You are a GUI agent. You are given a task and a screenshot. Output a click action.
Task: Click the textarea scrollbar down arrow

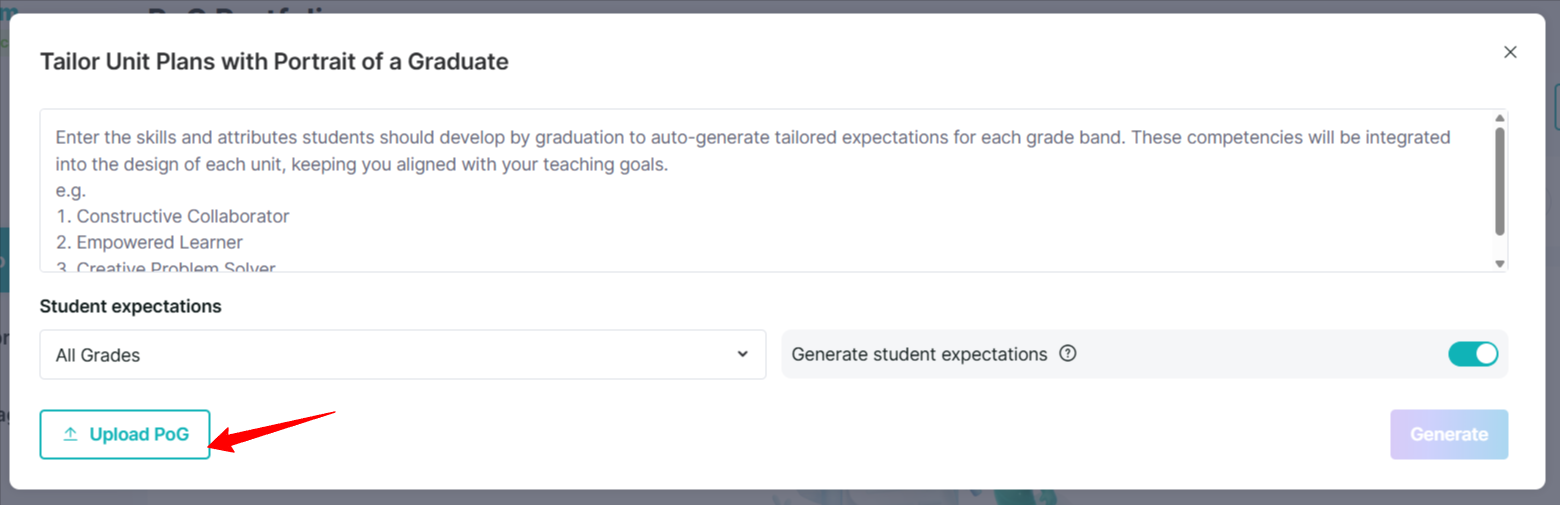point(1499,263)
